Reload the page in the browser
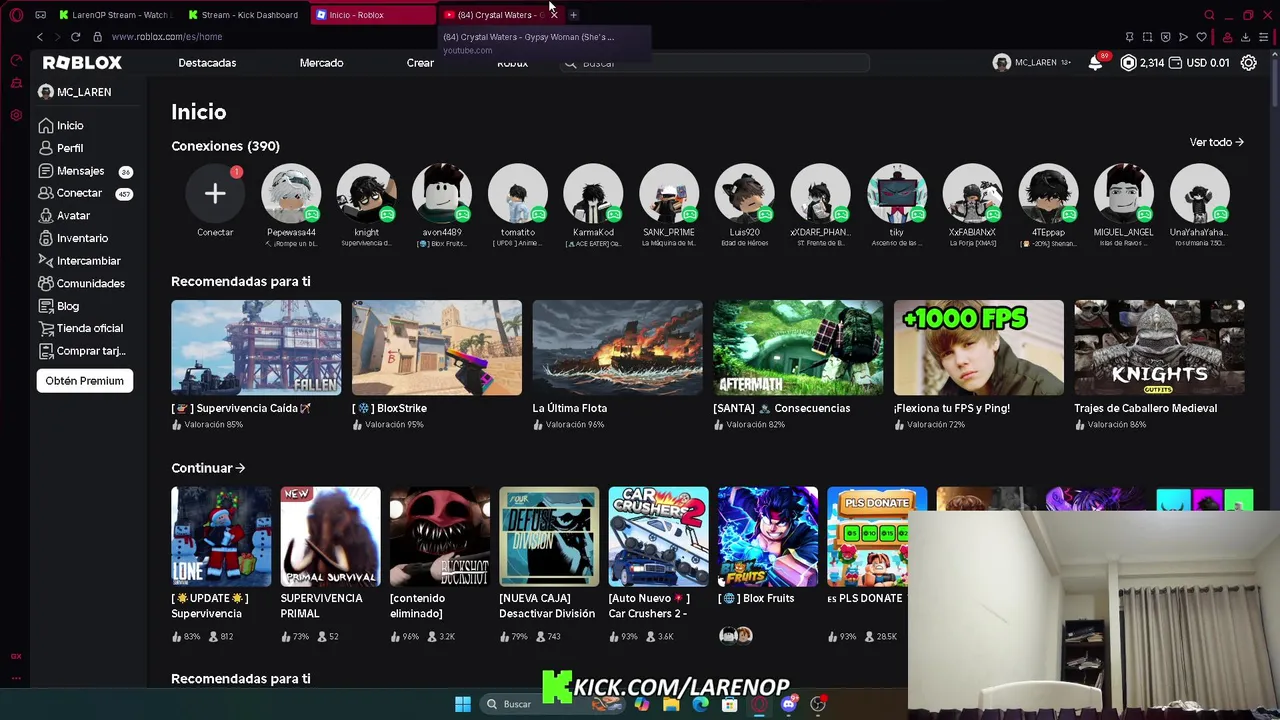1280x720 pixels. (x=75, y=37)
